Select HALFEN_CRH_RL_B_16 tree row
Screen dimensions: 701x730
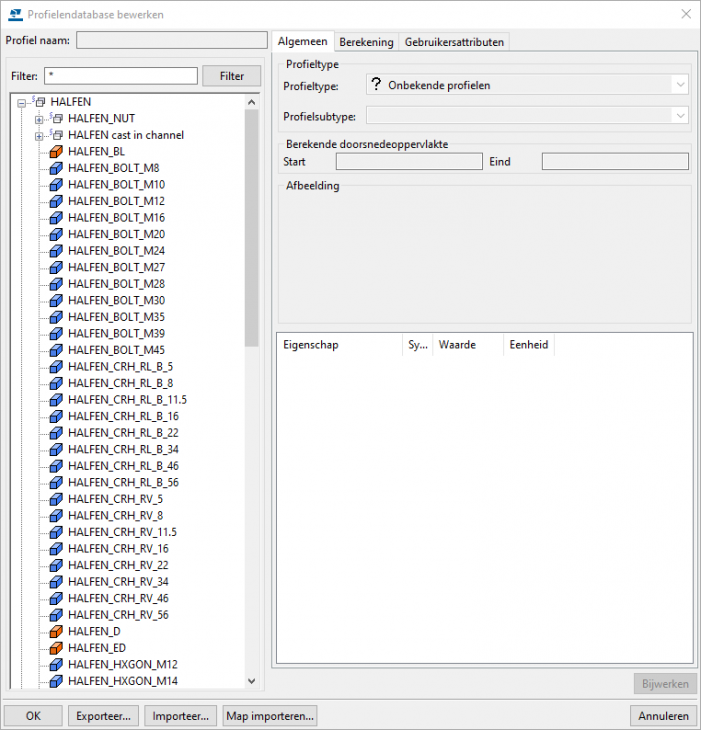pyautogui.click(x=123, y=416)
